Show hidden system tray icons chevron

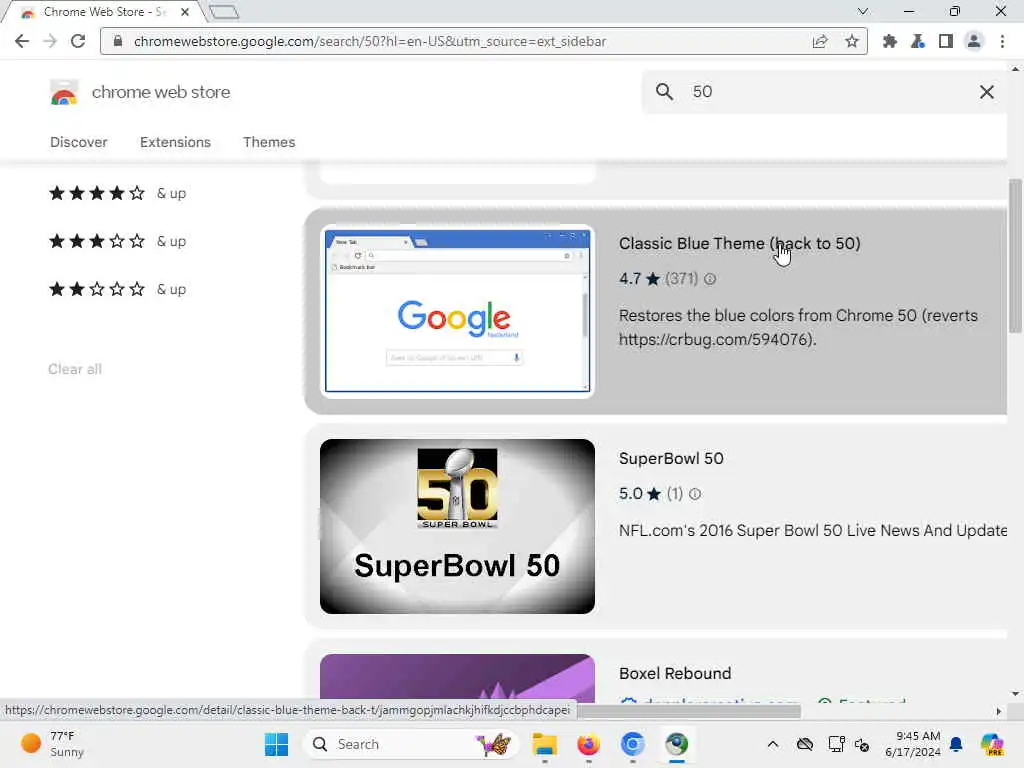[x=773, y=744]
